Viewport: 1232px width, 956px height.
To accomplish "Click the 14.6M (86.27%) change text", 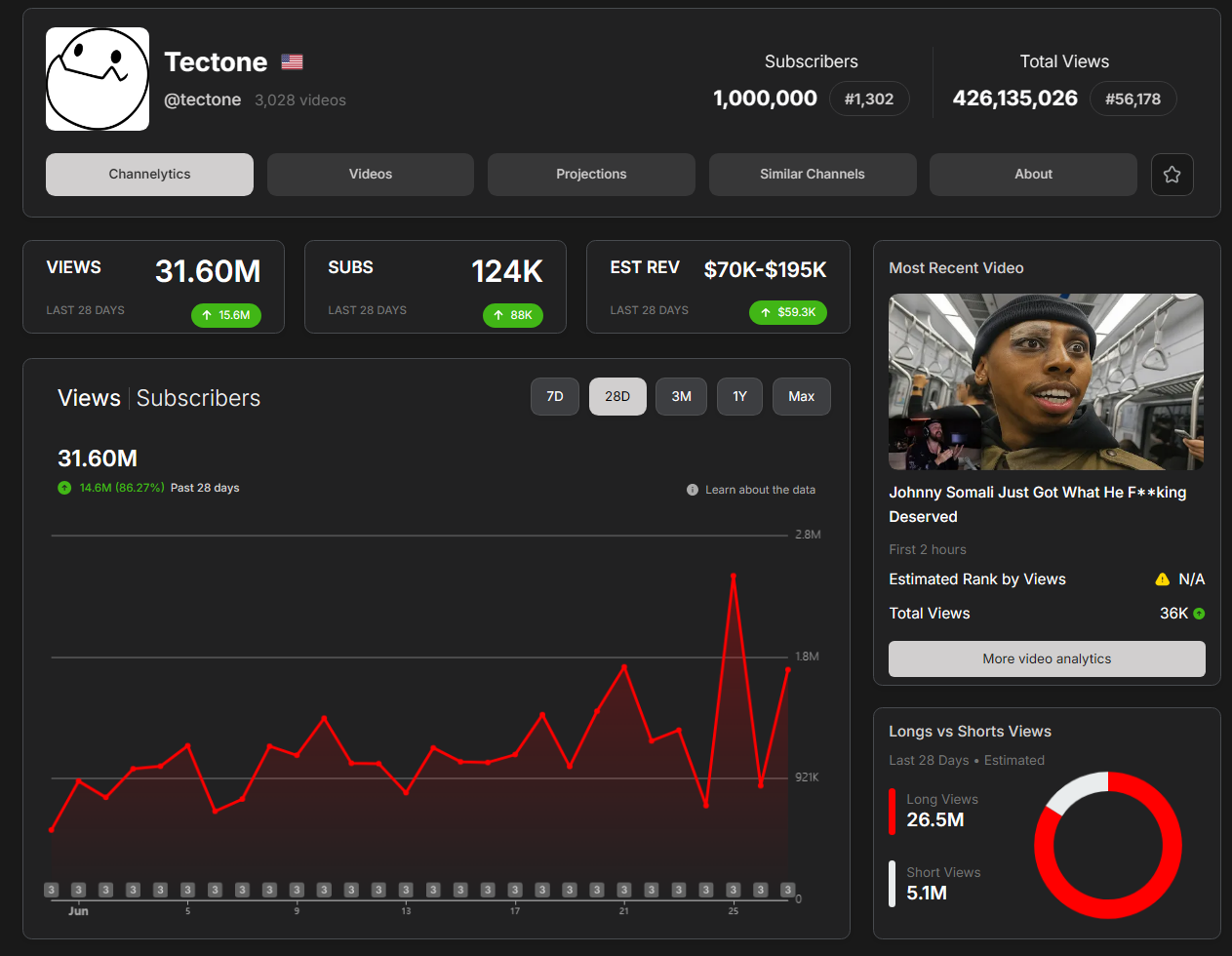I will coord(122,488).
